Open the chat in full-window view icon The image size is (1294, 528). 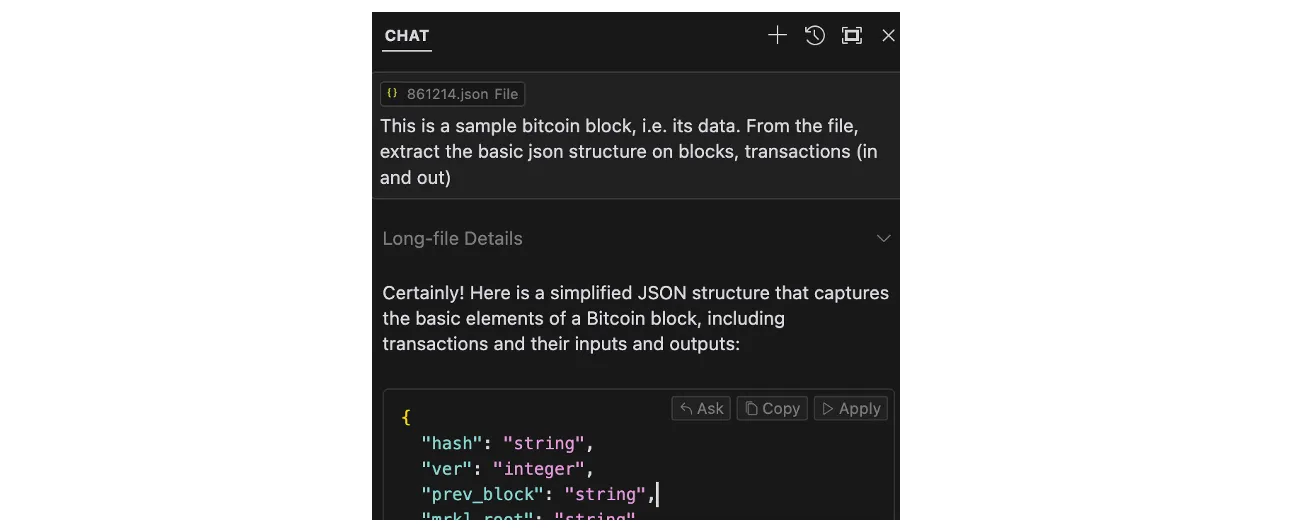click(852, 36)
